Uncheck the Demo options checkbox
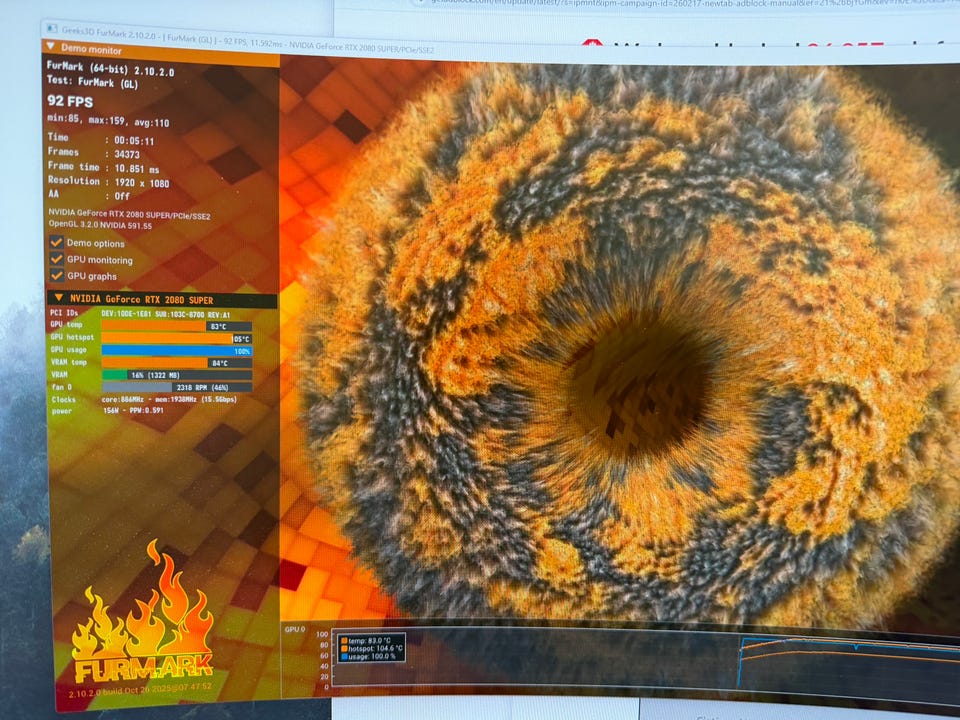960x720 pixels. click(x=56, y=242)
